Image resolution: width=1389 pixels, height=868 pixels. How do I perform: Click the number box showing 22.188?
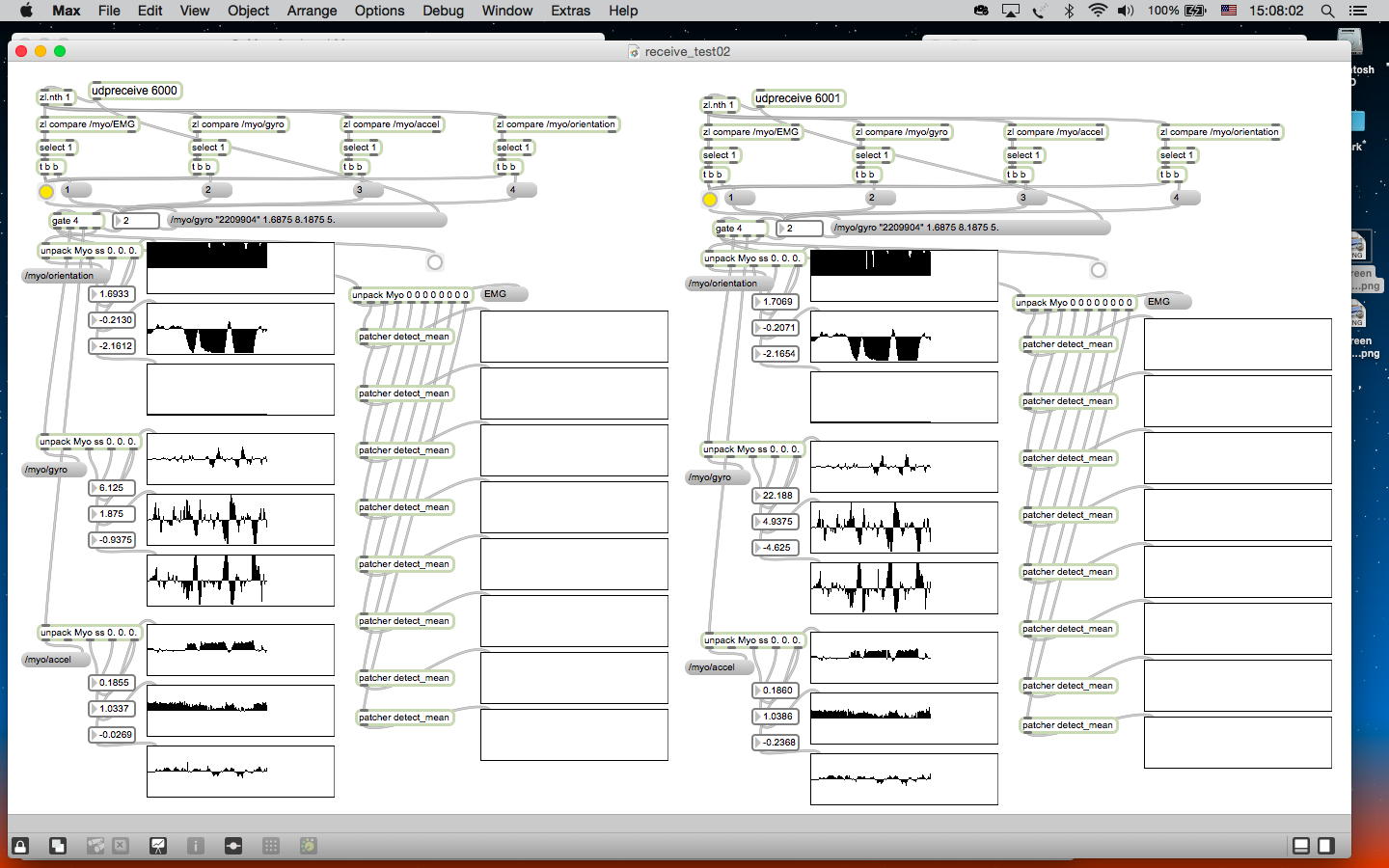776,496
